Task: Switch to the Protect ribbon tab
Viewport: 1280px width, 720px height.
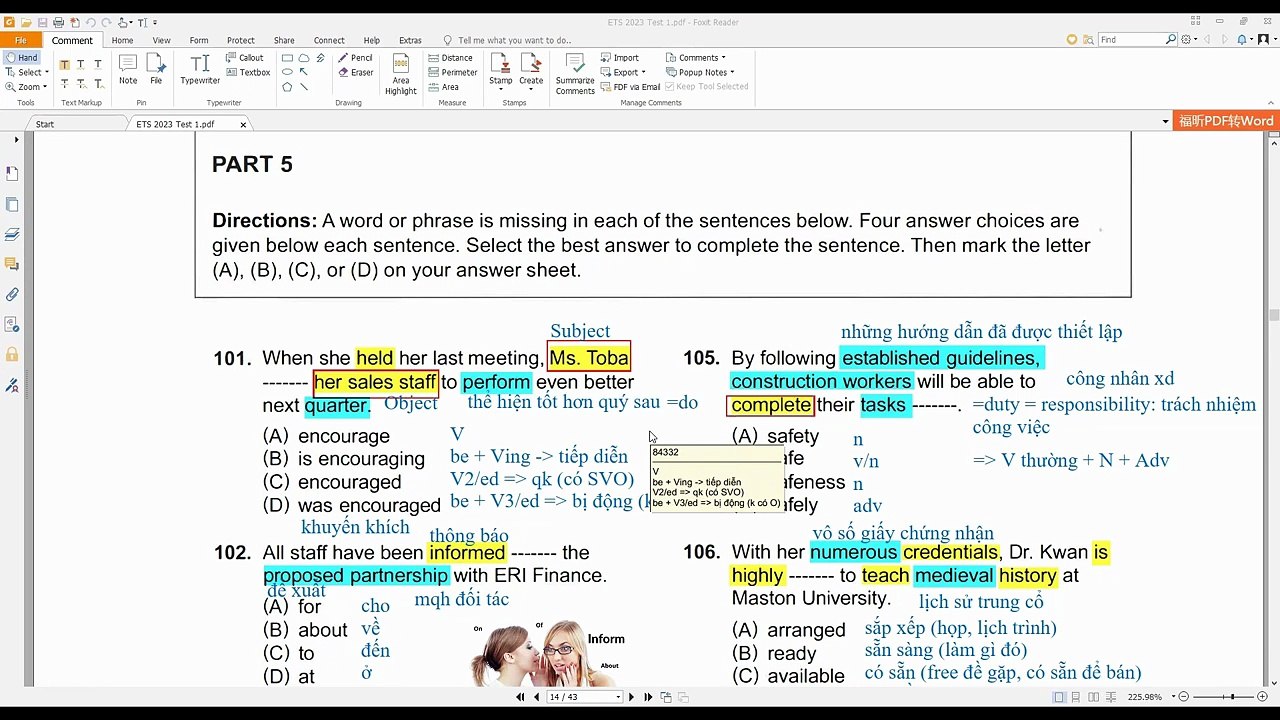Action: pos(241,40)
